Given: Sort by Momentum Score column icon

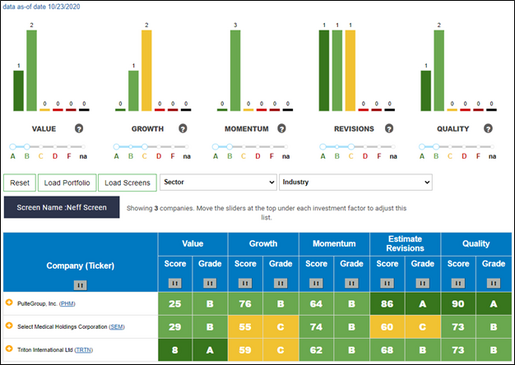Looking at the screenshot, I should tap(316, 283).
